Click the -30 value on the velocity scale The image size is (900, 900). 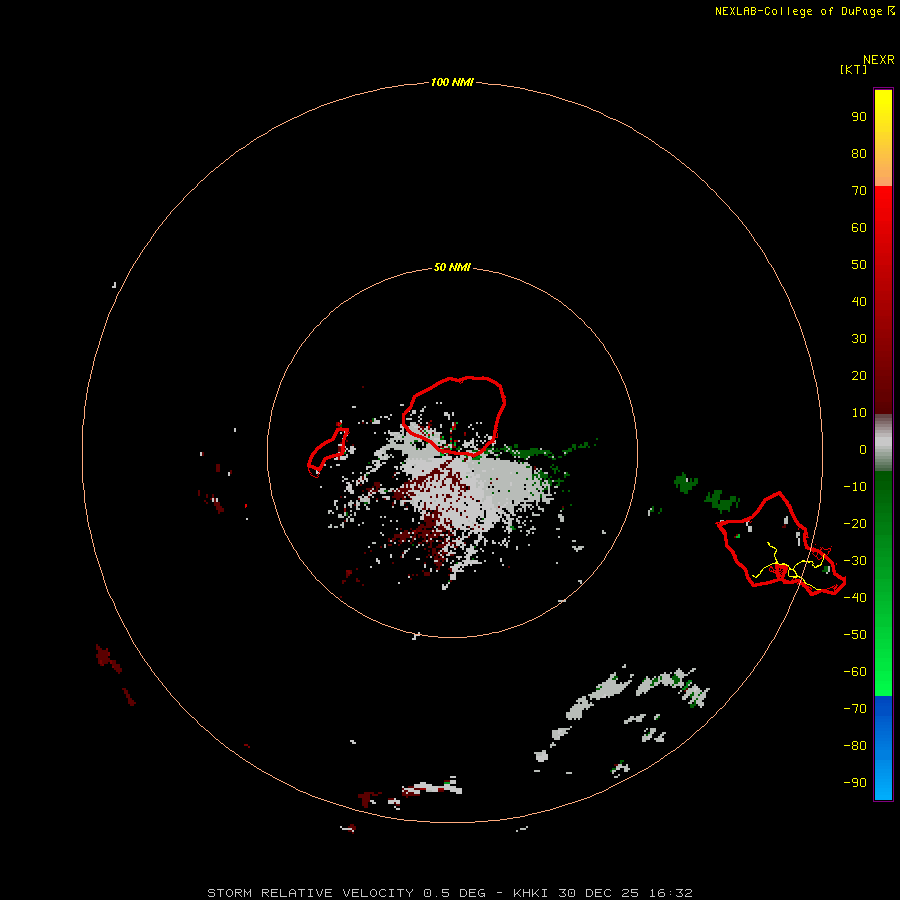[x=855, y=561]
